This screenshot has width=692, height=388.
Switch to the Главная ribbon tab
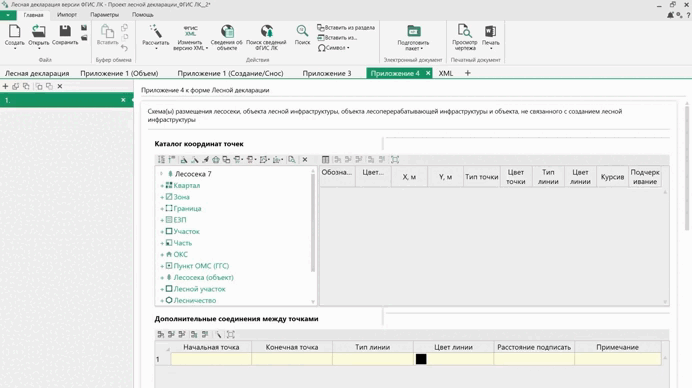[34, 15]
